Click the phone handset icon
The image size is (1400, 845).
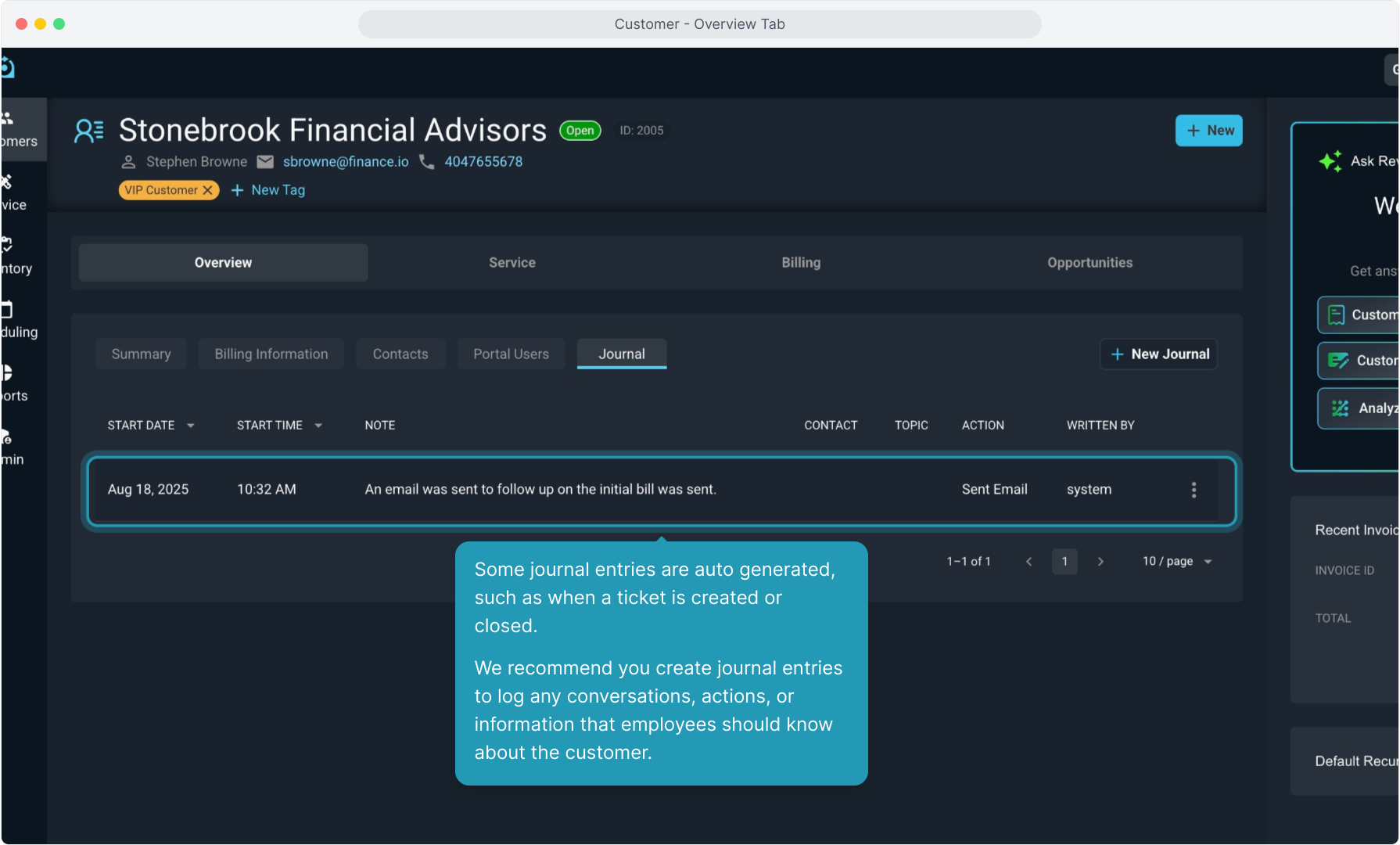click(427, 162)
